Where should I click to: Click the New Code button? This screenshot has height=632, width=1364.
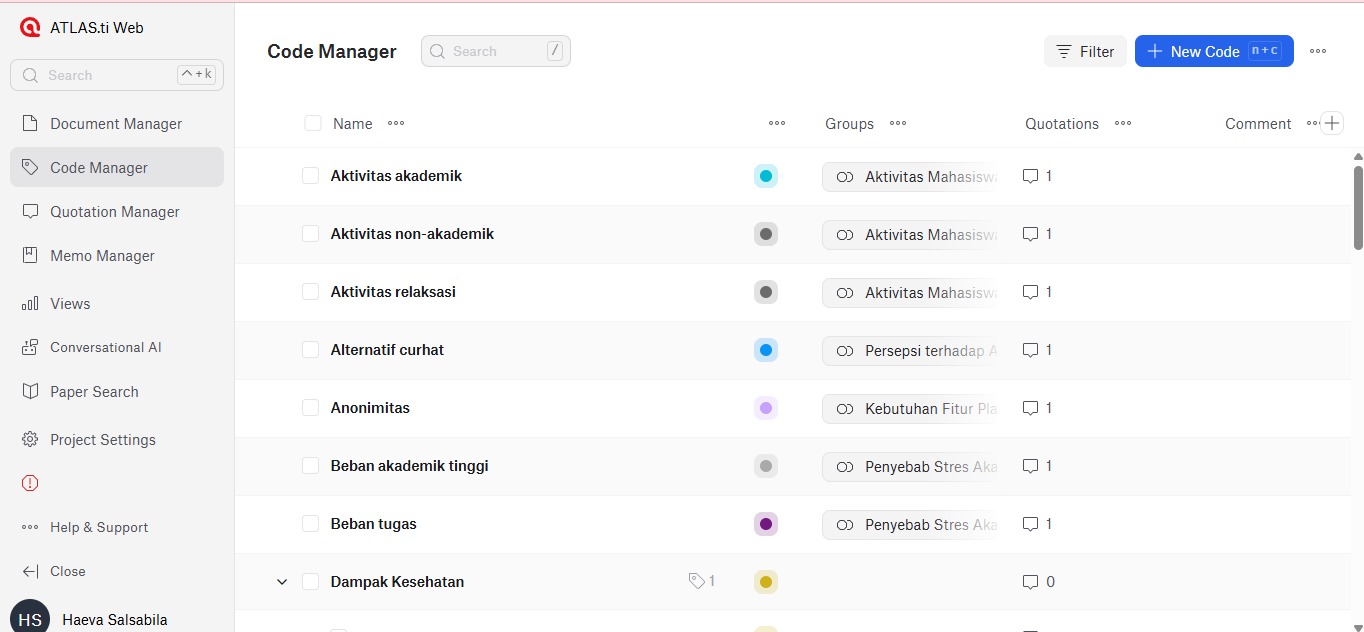tap(1214, 52)
